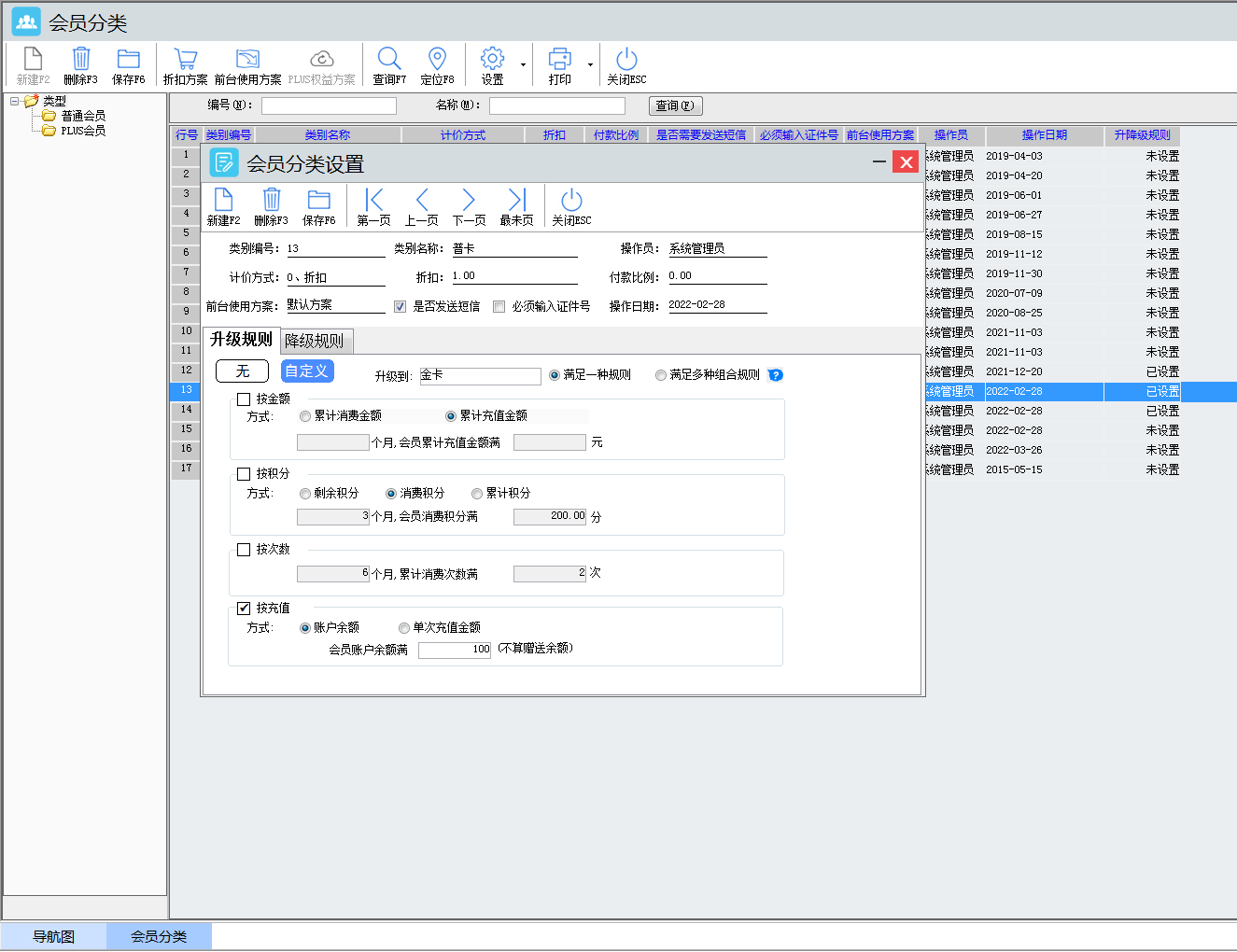The image size is (1237, 952).
Task: Enable the 按金额 checkbox
Action: coord(244,399)
